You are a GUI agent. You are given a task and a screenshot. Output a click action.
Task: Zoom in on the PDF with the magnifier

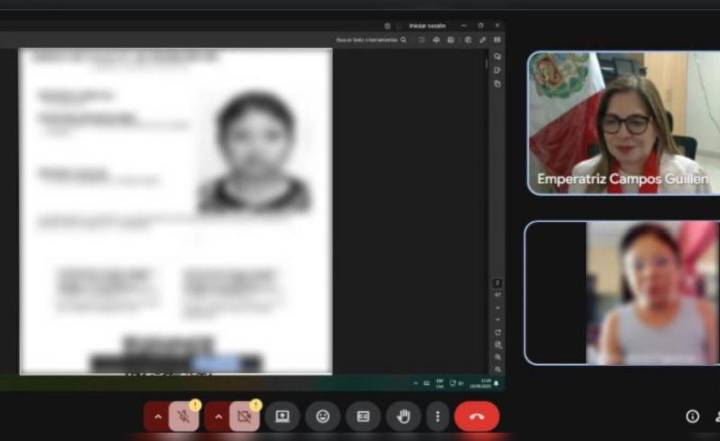pyautogui.click(x=497, y=357)
